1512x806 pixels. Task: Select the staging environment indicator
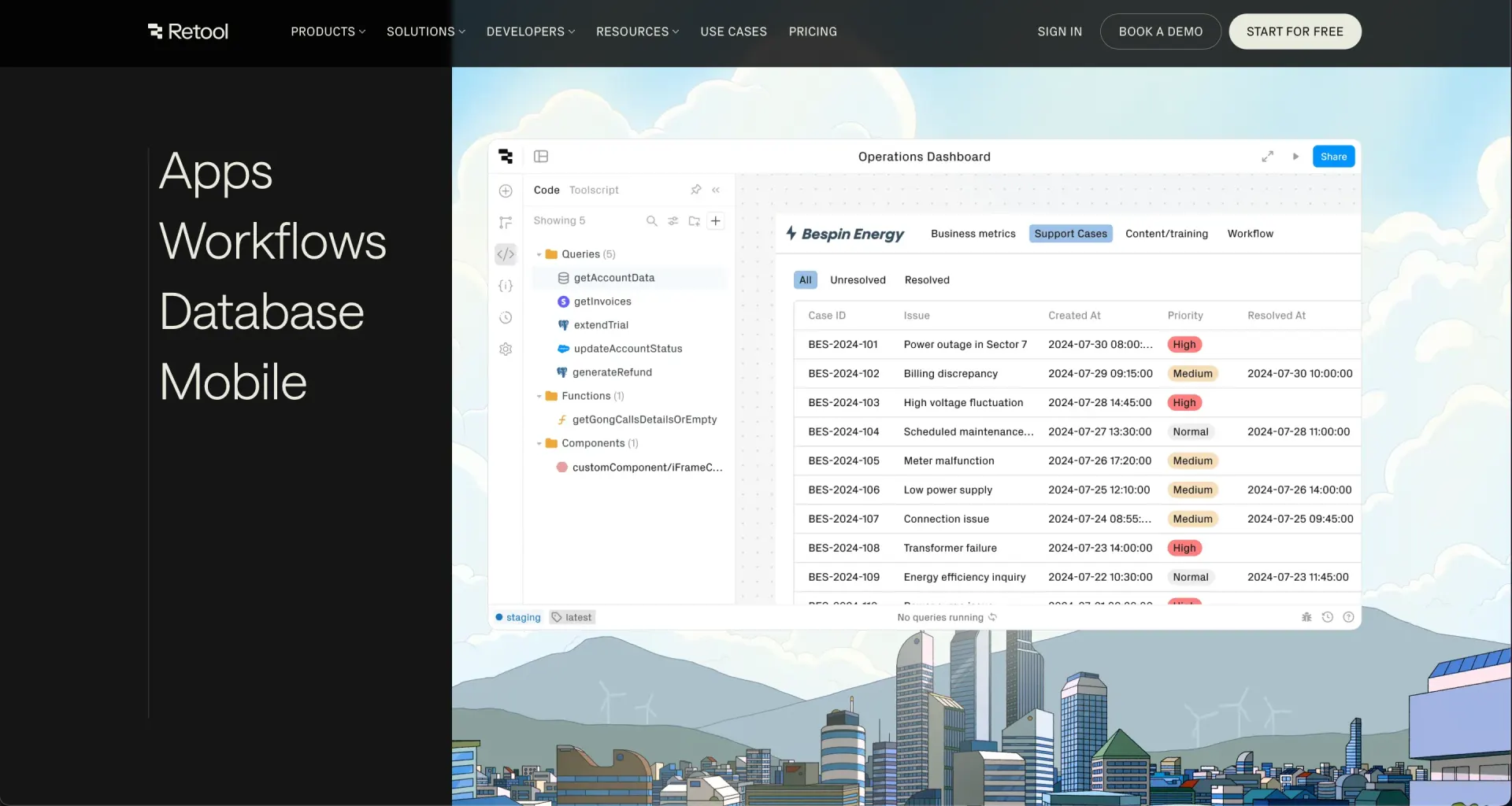[x=518, y=617]
